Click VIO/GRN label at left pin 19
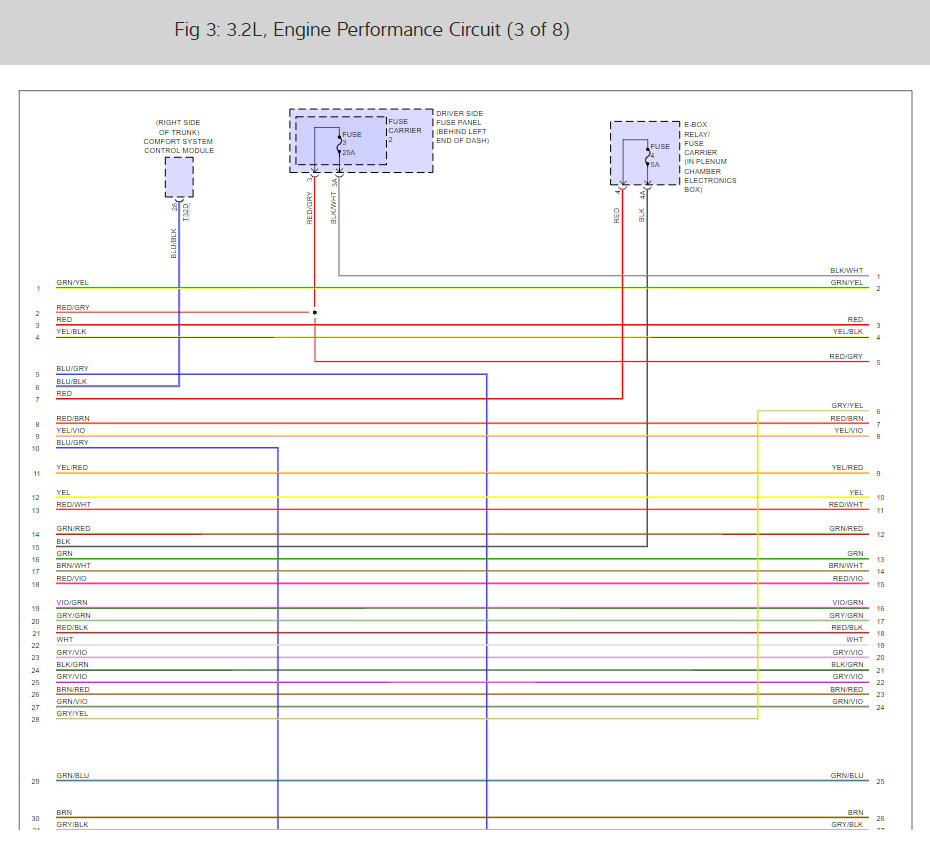 [x=72, y=603]
